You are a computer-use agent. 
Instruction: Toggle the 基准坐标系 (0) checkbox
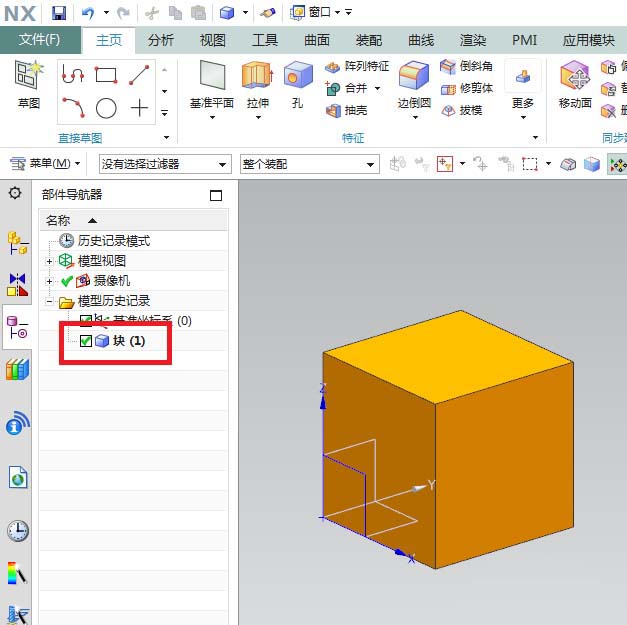86,321
